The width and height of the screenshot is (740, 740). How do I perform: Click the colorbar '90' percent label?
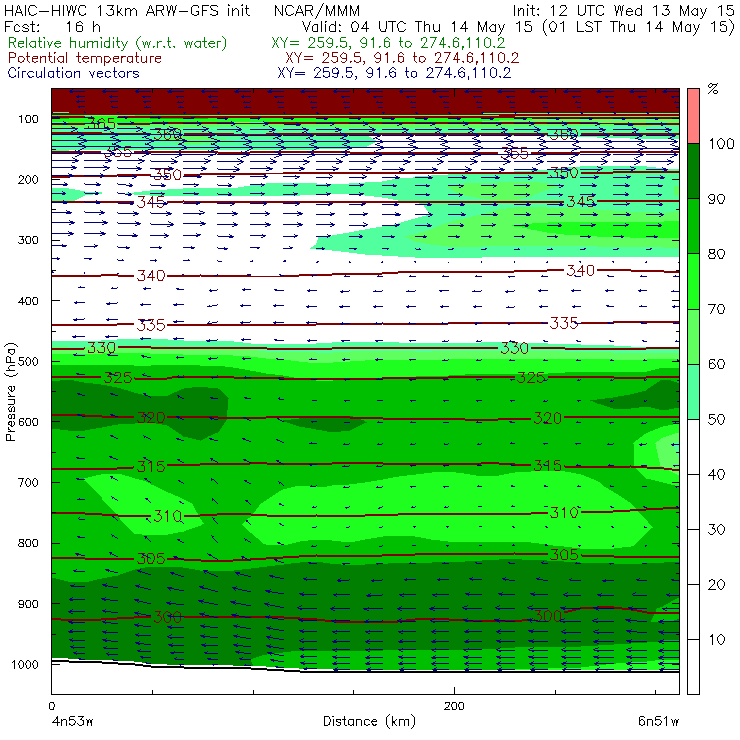point(716,199)
